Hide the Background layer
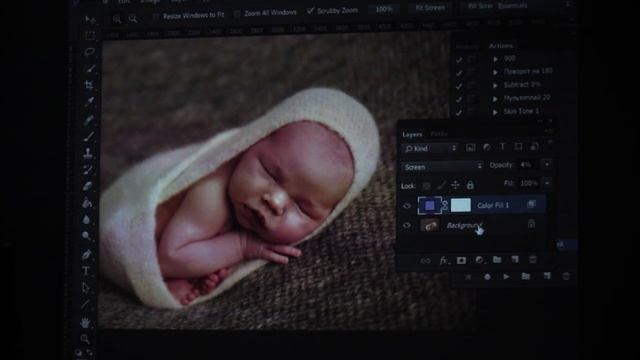This screenshot has height=360, width=640. [407, 225]
